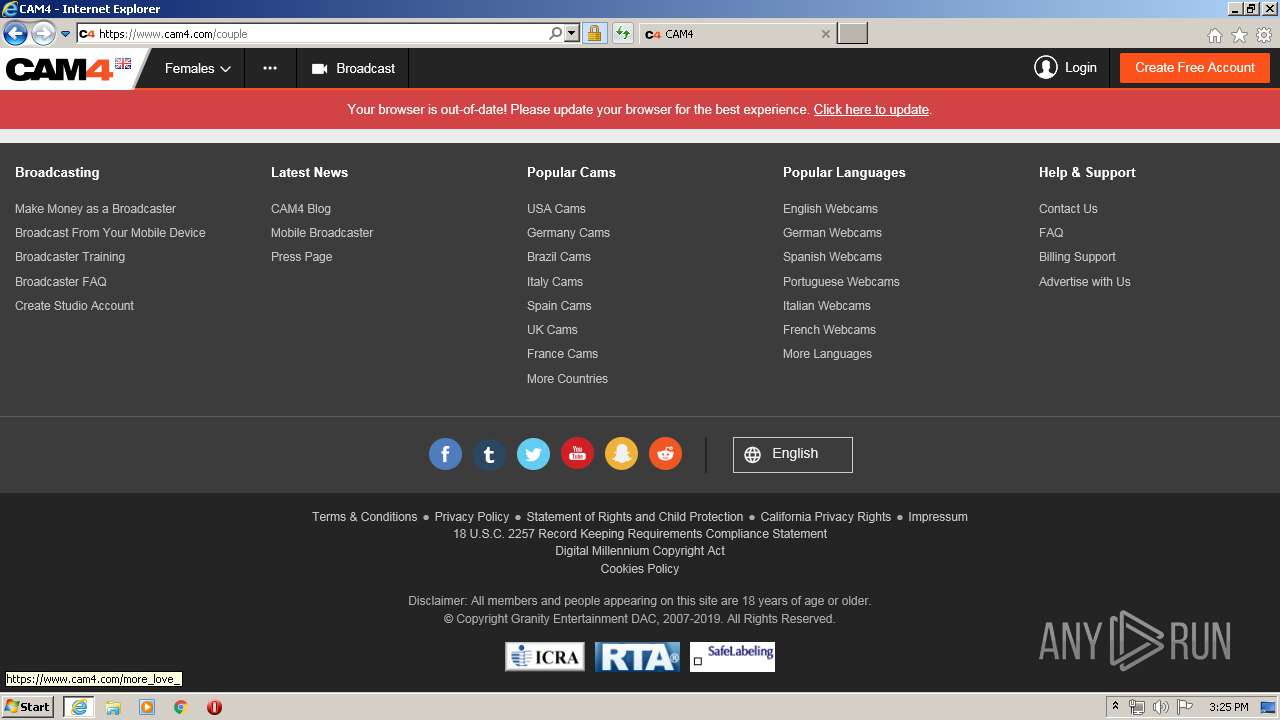
Task: Launch Chrome from the taskbar
Action: 181,707
